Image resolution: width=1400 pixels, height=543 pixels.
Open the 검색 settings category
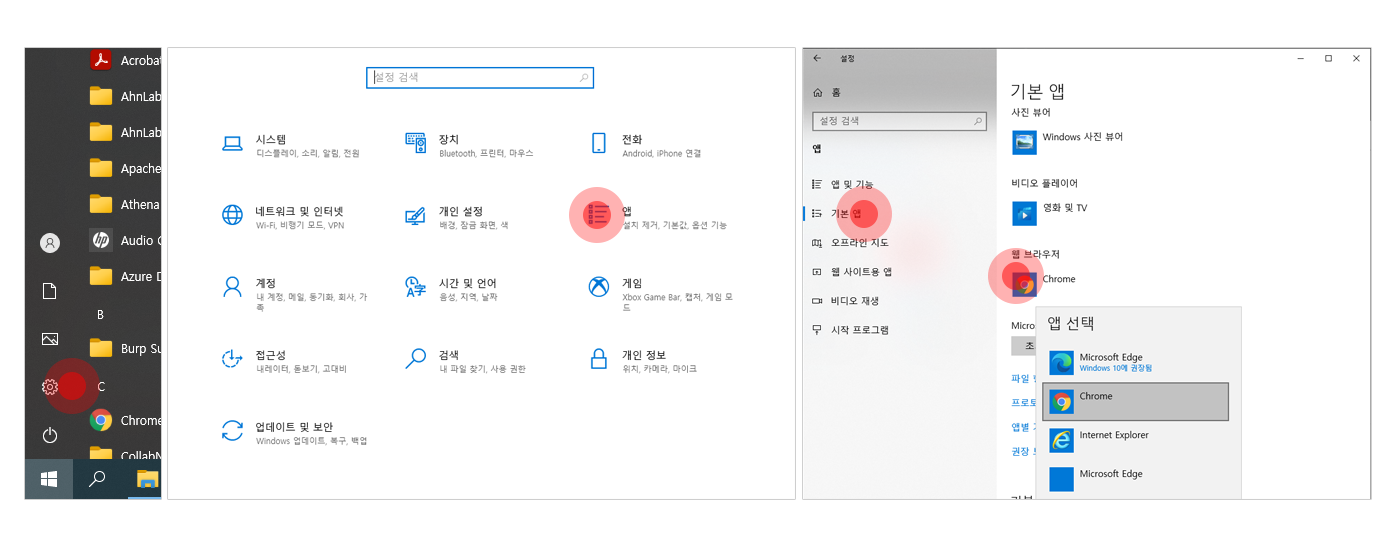tap(466, 361)
